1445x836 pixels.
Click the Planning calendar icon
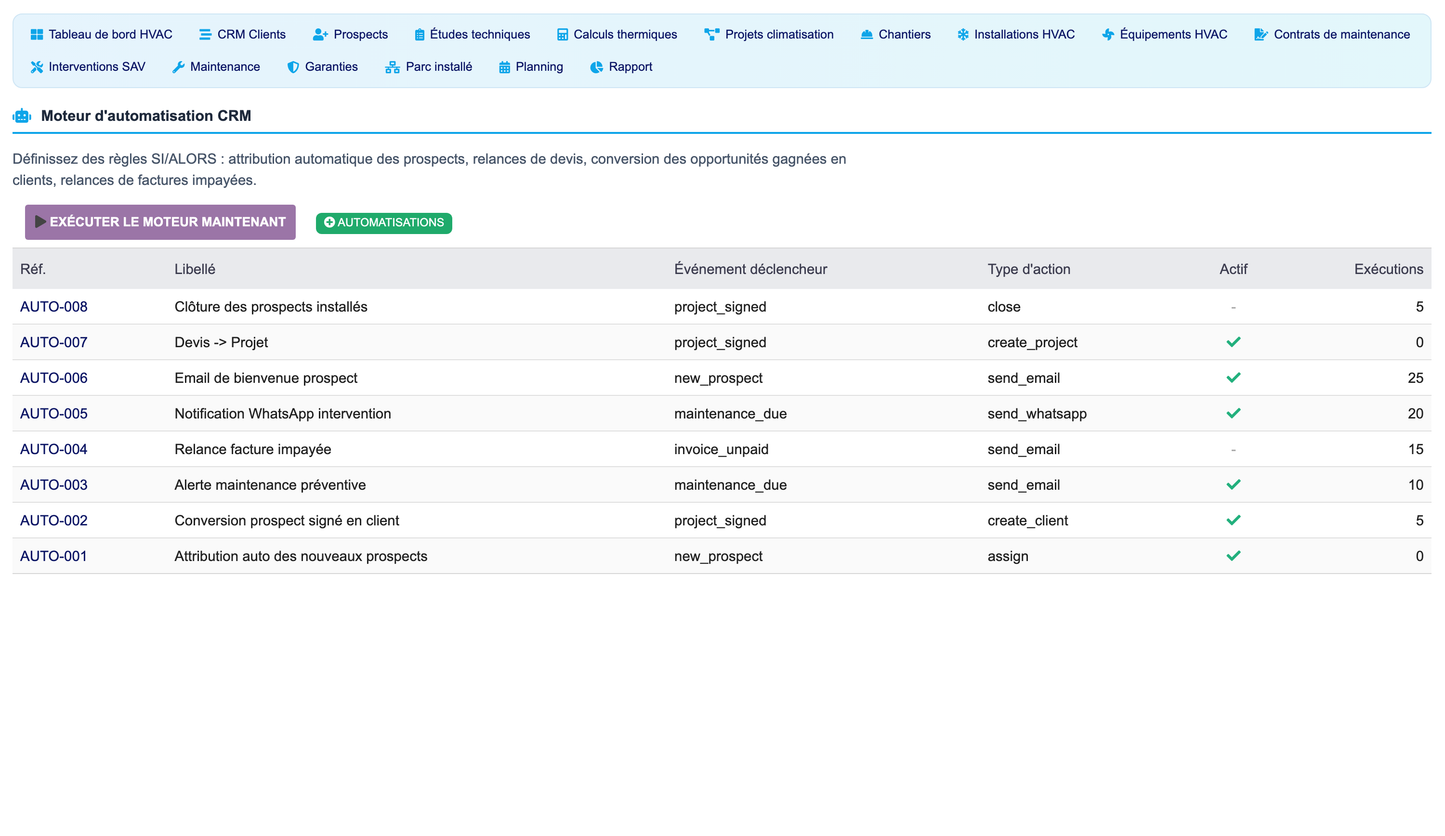504,67
